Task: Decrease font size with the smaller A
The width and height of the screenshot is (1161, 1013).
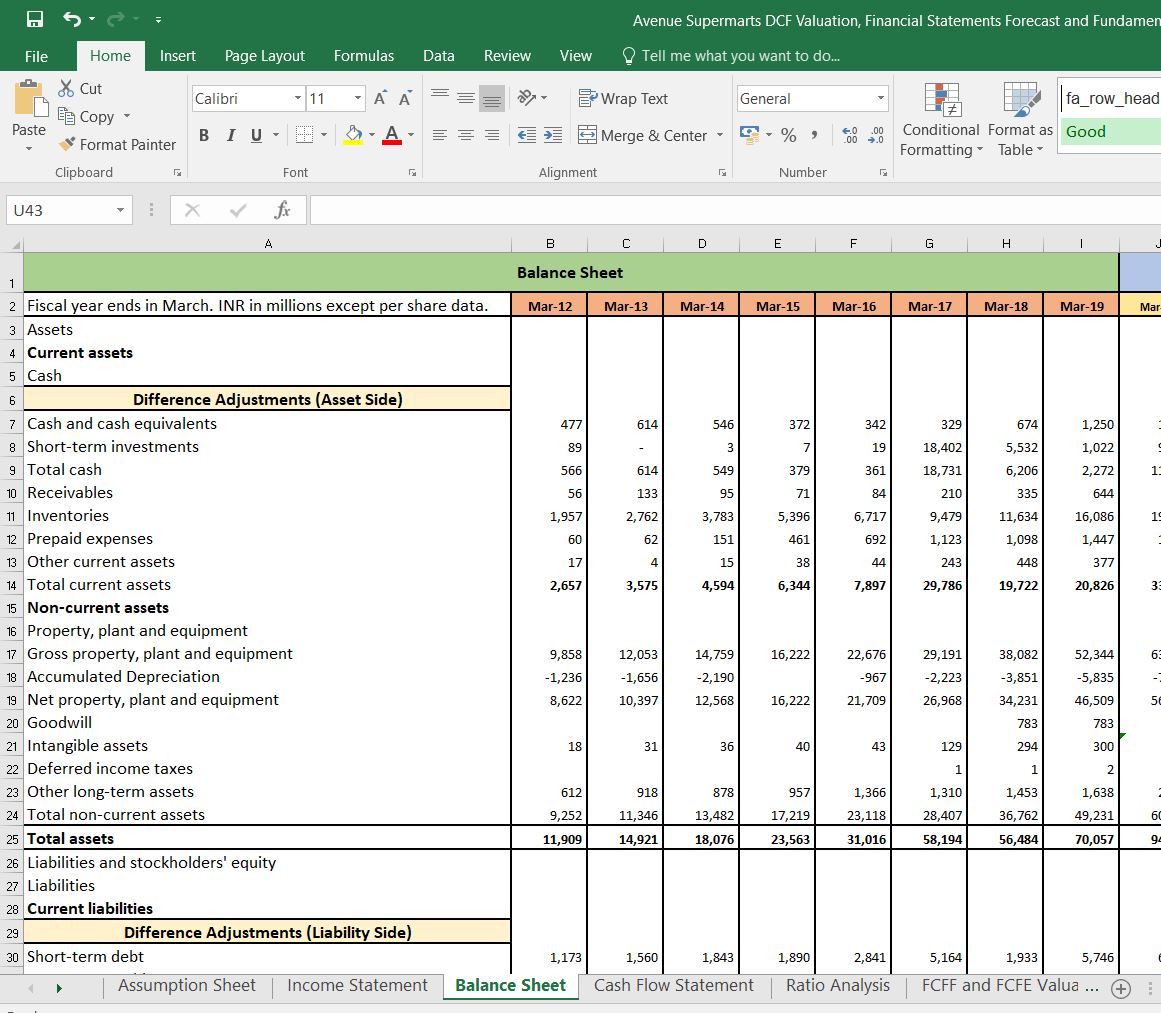Action: coord(405,98)
